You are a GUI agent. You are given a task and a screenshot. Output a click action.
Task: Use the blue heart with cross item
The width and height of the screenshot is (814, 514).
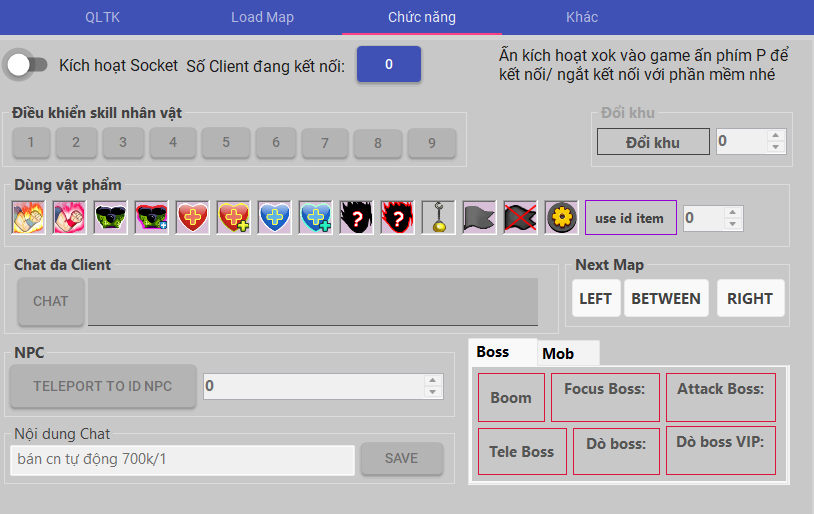point(275,218)
